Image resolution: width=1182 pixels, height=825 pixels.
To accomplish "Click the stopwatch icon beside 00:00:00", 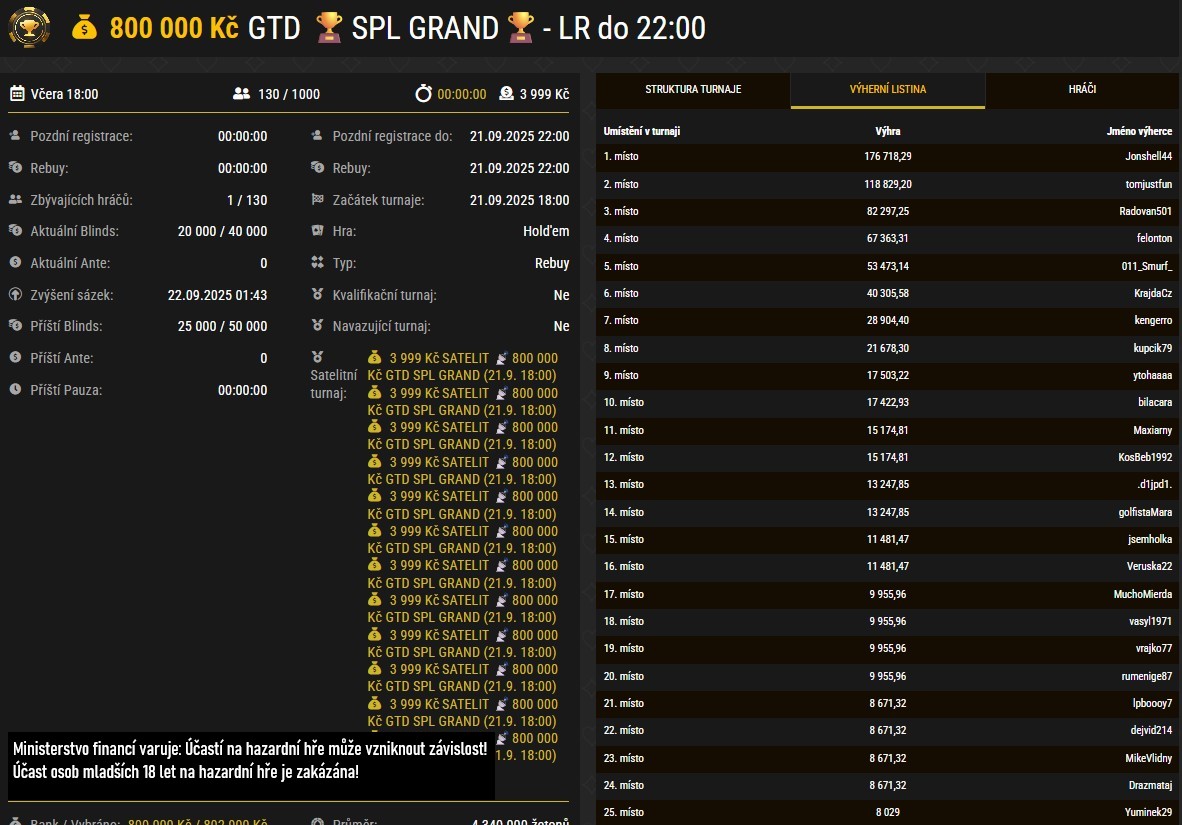I will pos(424,94).
